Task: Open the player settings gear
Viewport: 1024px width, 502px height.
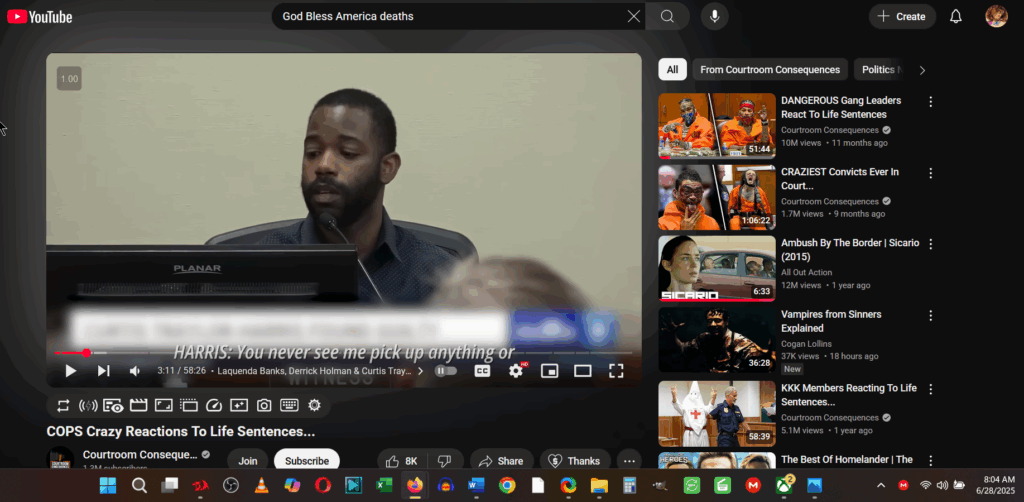Action: pyautogui.click(x=516, y=371)
